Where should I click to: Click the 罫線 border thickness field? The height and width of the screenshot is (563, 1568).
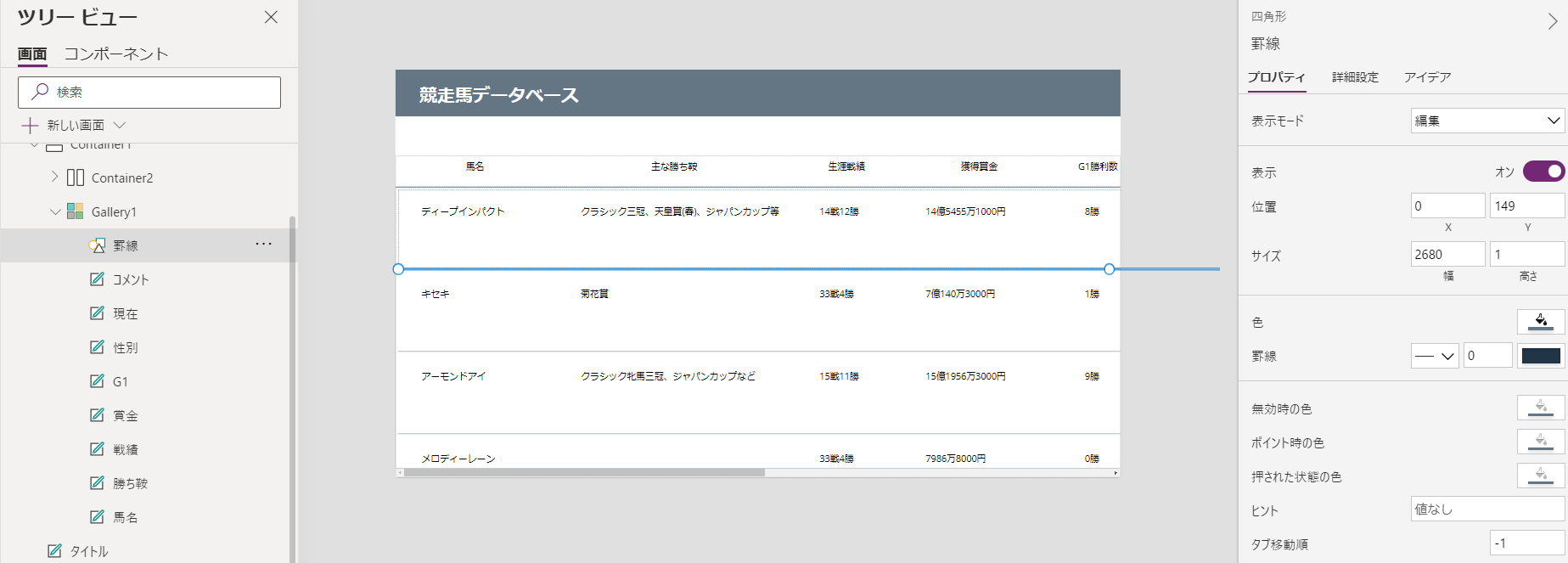(x=1487, y=356)
